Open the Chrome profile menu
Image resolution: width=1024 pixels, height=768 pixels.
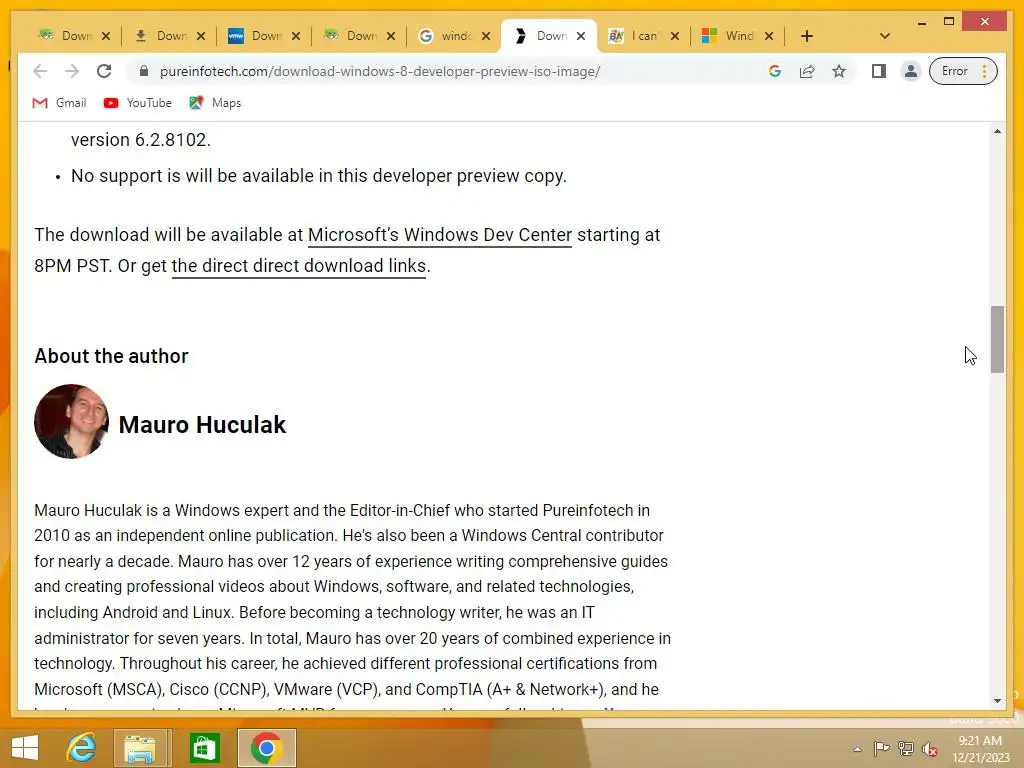click(910, 71)
